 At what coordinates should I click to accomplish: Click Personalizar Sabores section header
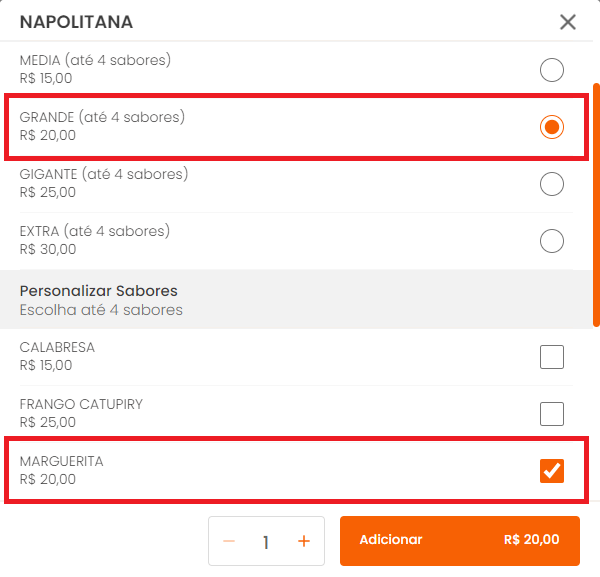[x=99, y=291]
